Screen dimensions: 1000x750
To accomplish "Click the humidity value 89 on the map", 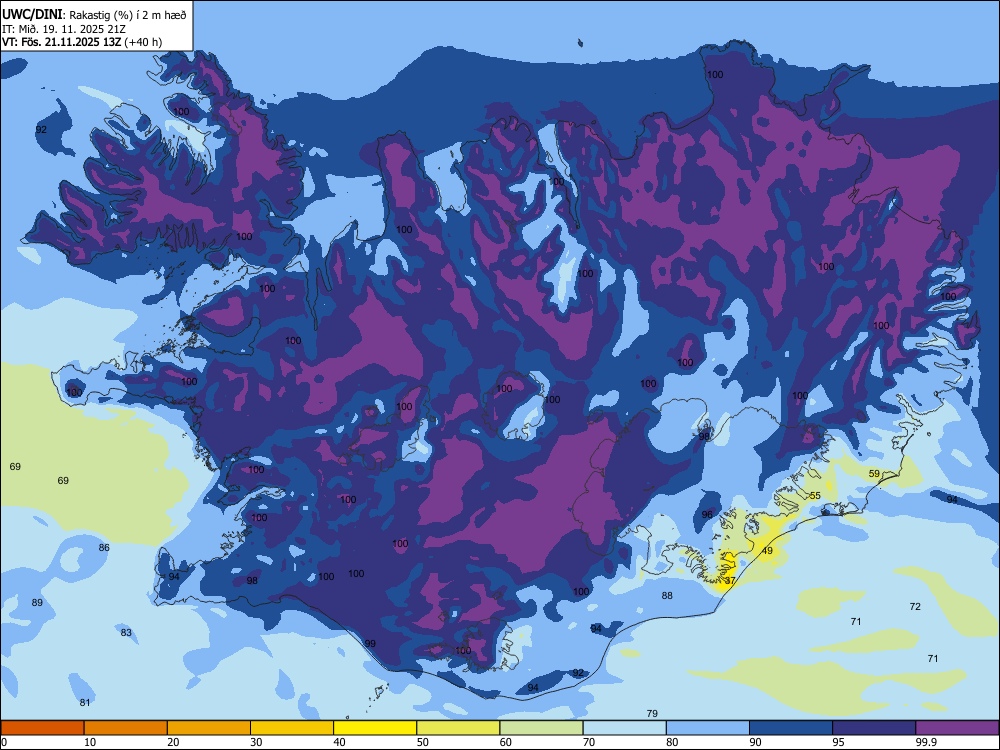I will tap(37, 603).
